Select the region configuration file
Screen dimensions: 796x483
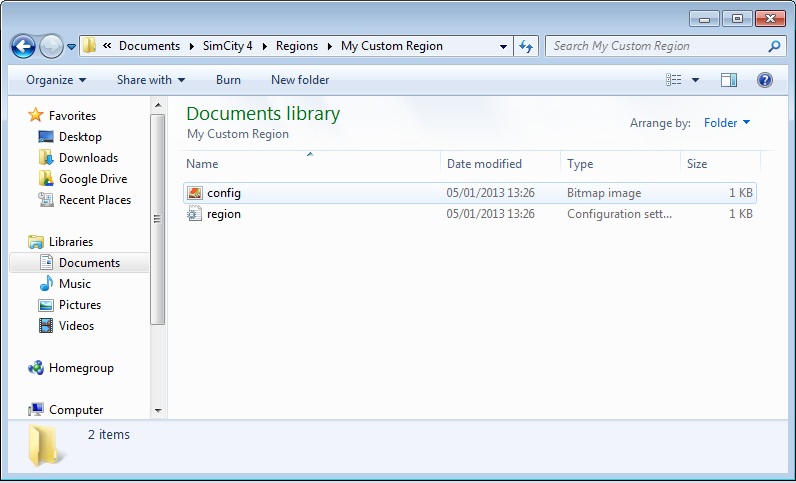pyautogui.click(x=470, y=214)
